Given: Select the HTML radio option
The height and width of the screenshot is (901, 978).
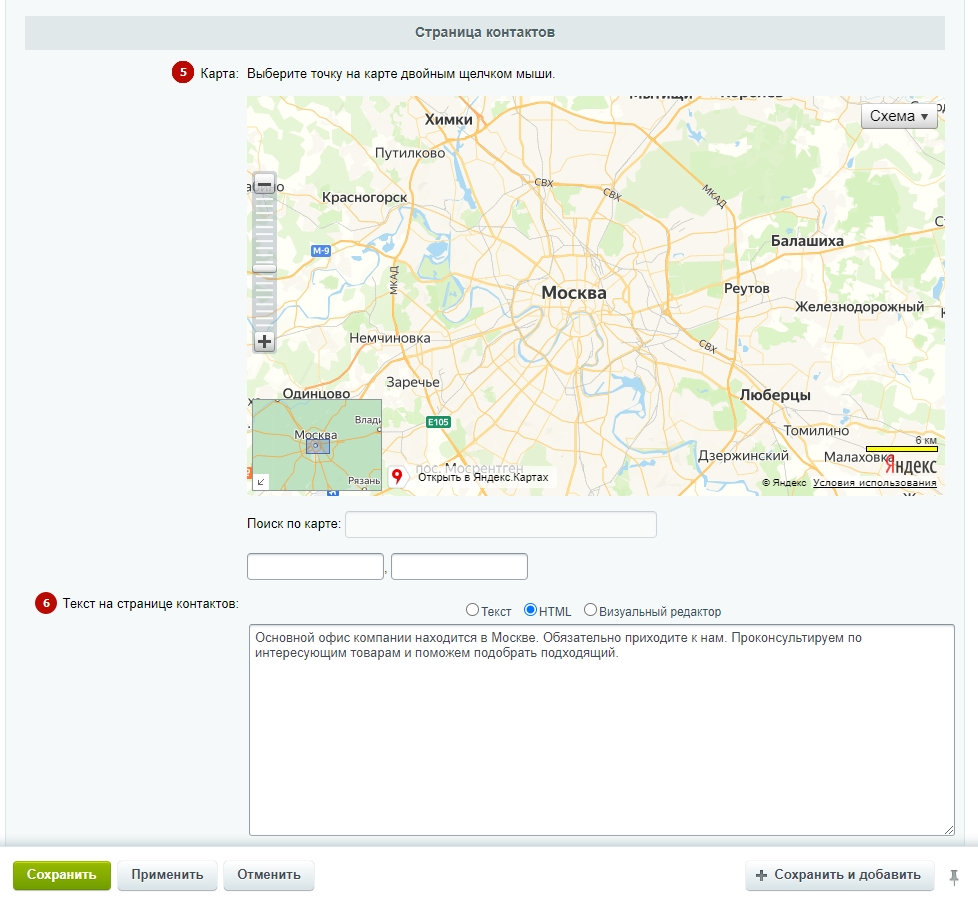Looking at the screenshot, I should 530,610.
